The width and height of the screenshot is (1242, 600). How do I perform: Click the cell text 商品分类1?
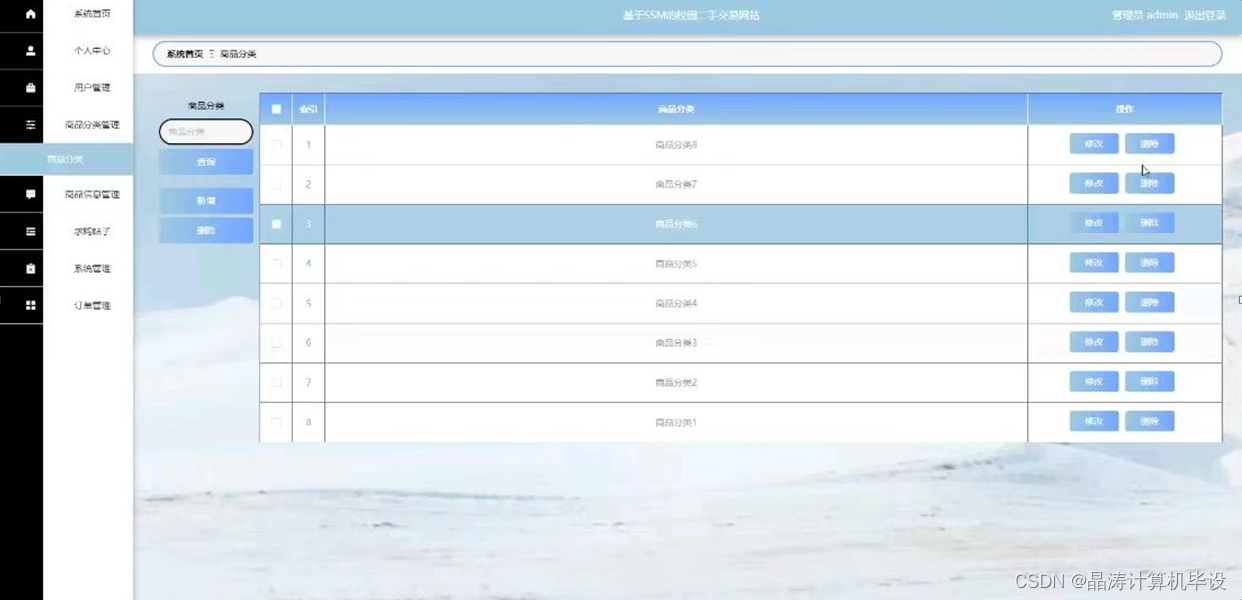point(676,422)
